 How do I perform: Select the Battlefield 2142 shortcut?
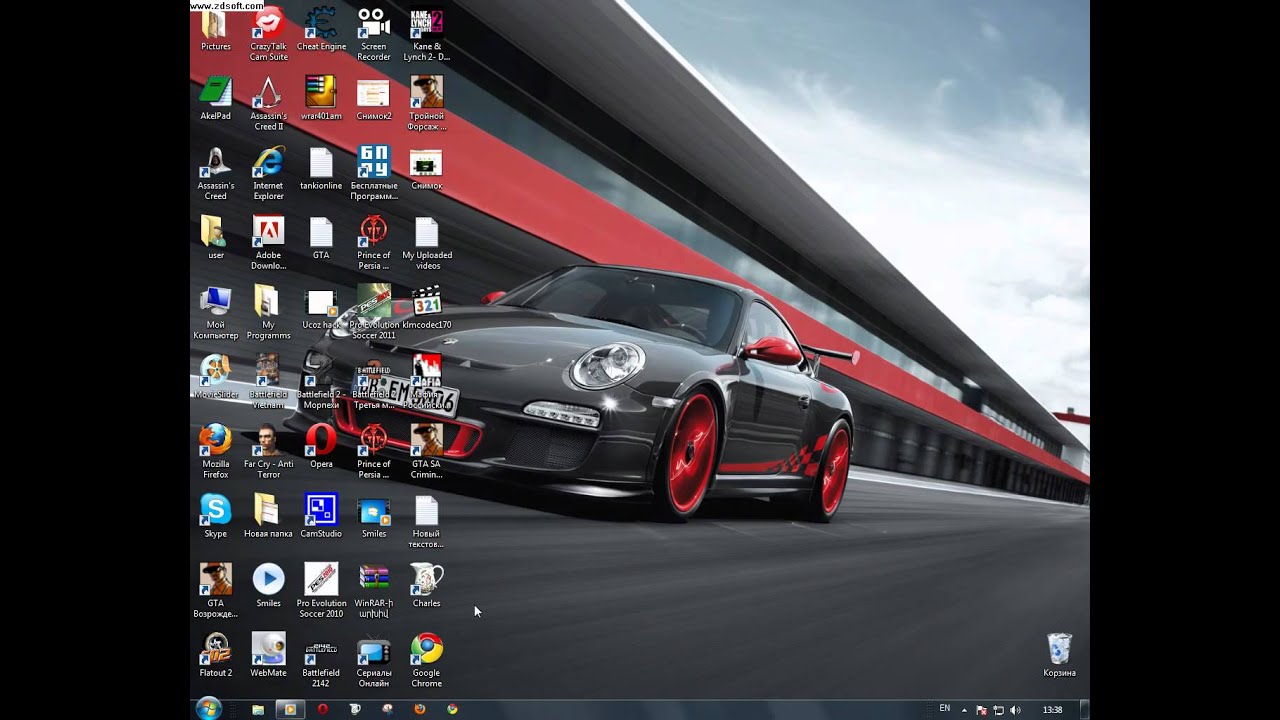click(321, 660)
